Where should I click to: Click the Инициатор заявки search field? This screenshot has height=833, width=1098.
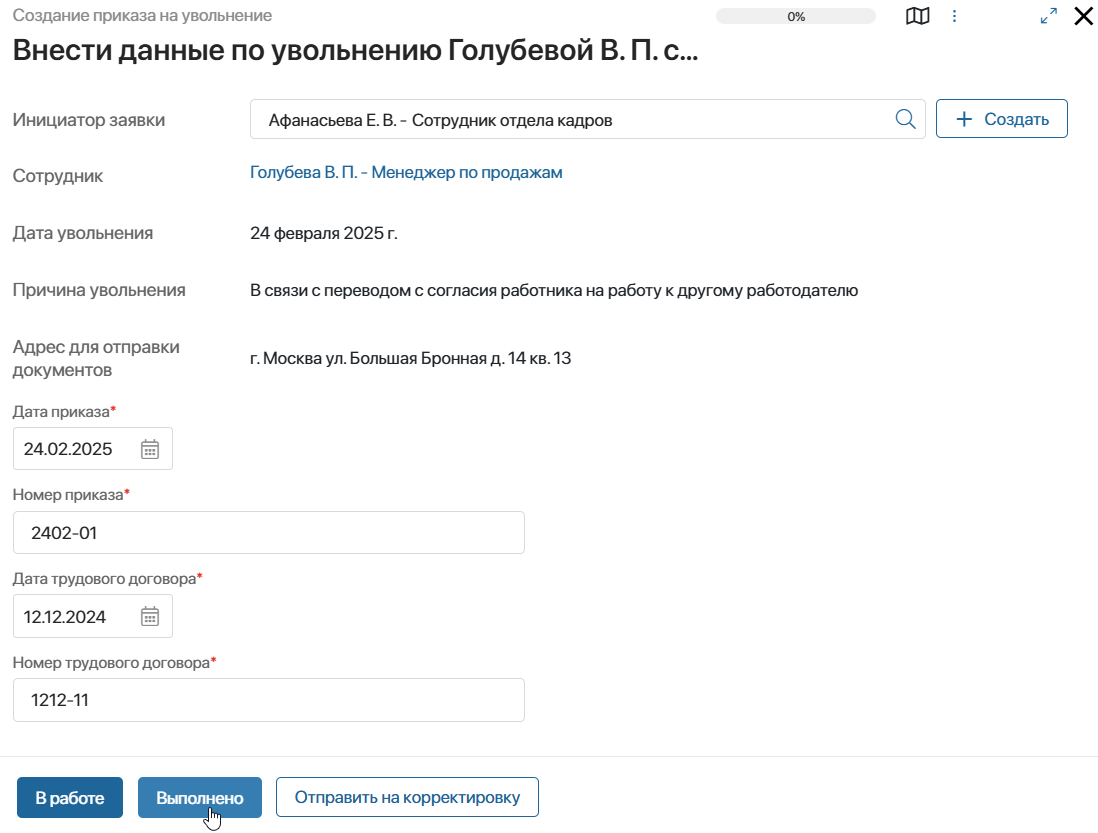[588, 120]
